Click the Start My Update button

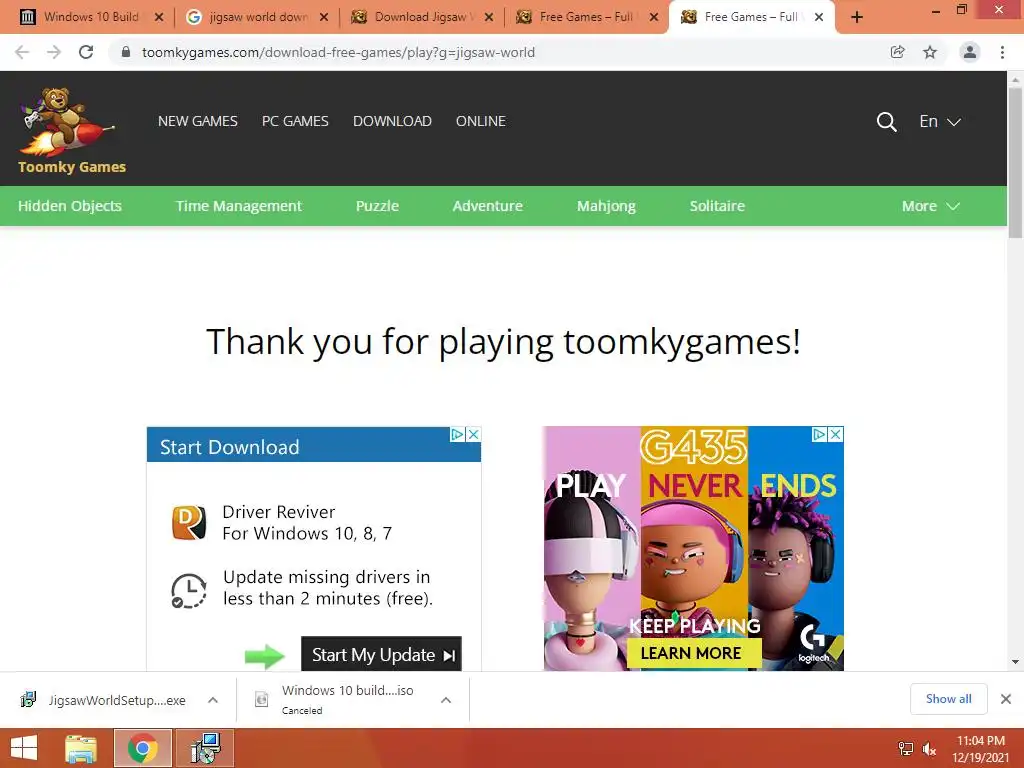coord(381,654)
